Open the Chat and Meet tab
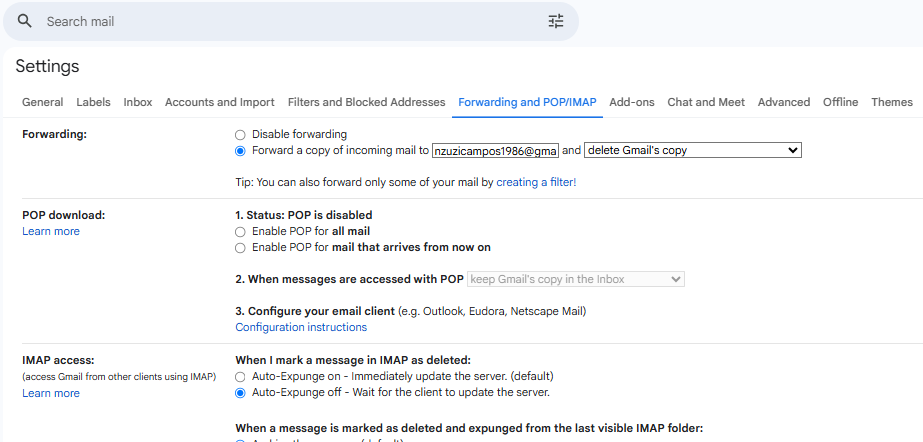 [706, 102]
